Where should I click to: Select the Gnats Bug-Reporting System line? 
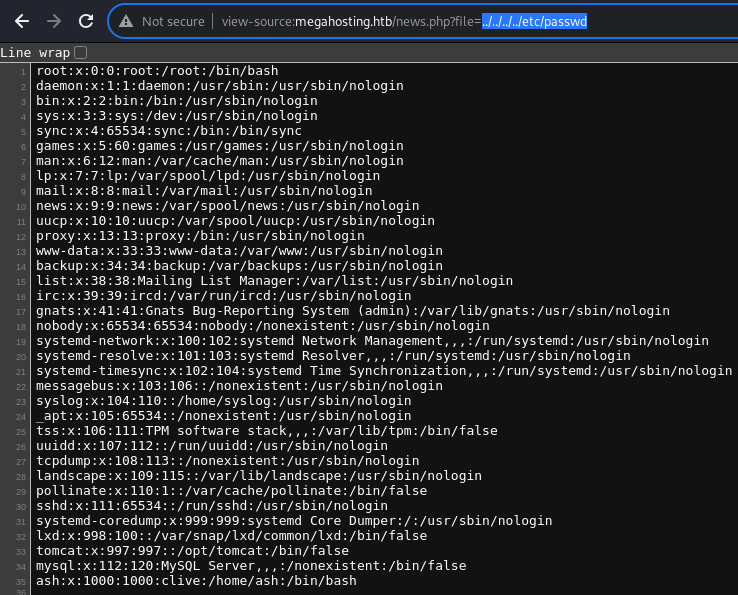353,311
